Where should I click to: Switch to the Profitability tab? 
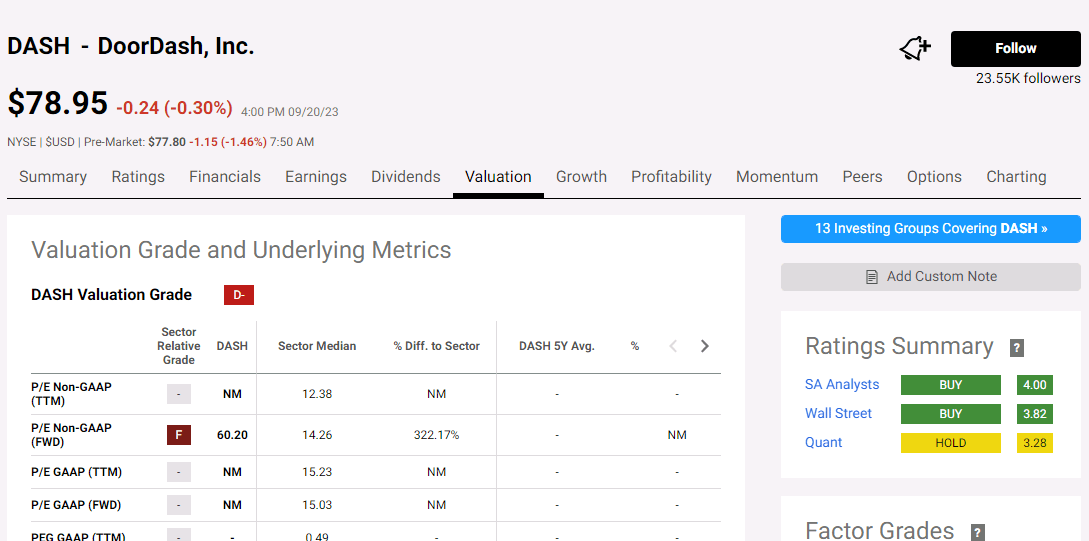pos(671,177)
